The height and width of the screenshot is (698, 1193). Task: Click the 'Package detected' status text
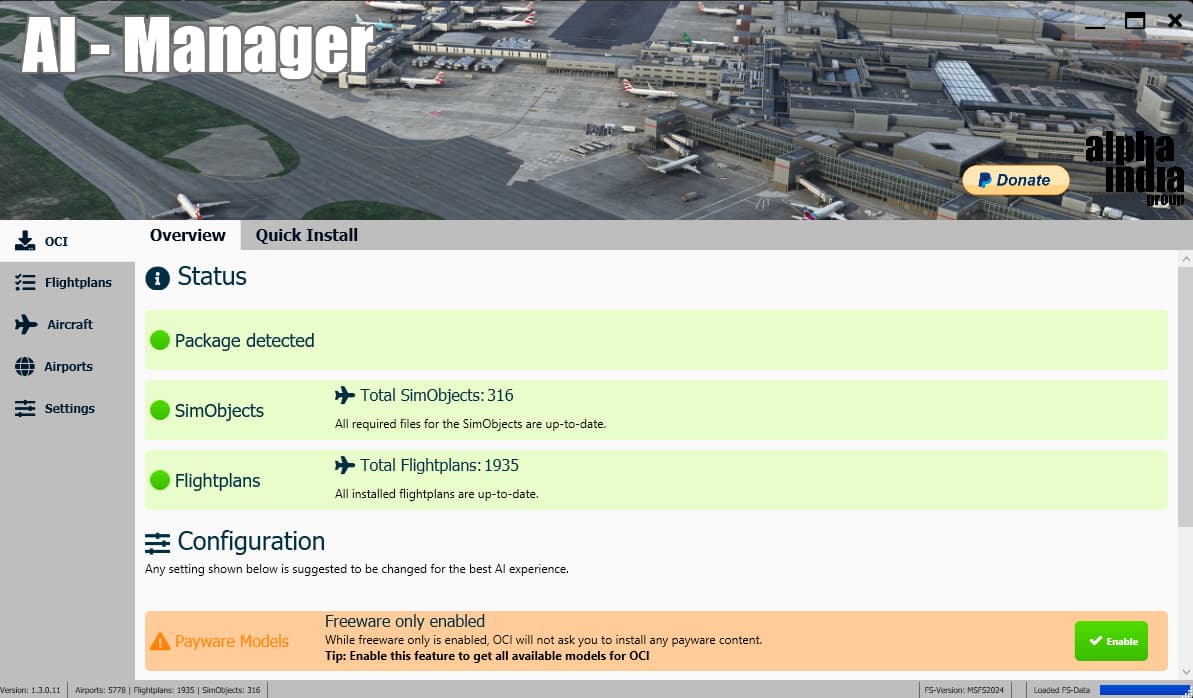[244, 340]
